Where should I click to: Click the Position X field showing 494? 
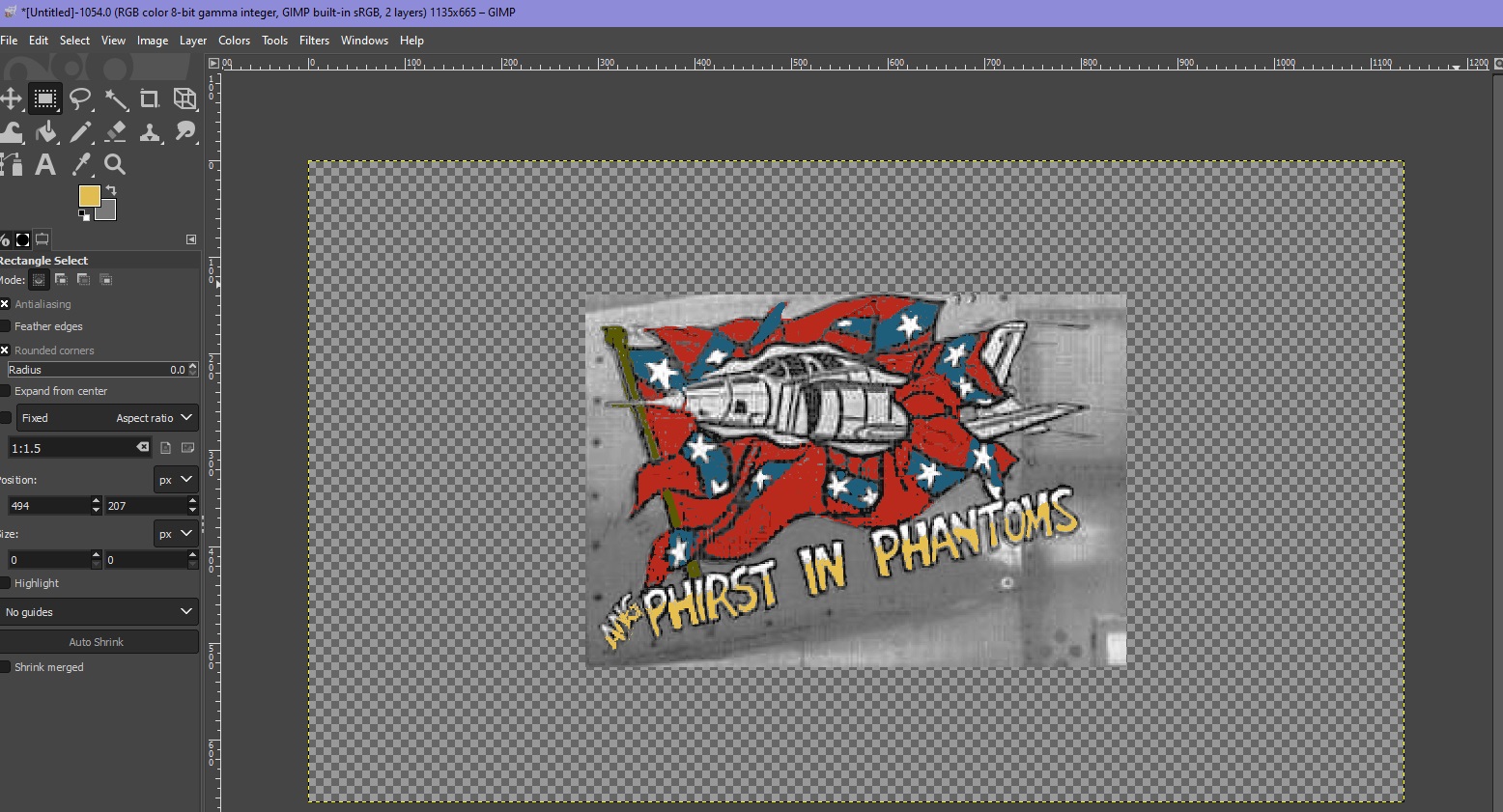(53, 506)
